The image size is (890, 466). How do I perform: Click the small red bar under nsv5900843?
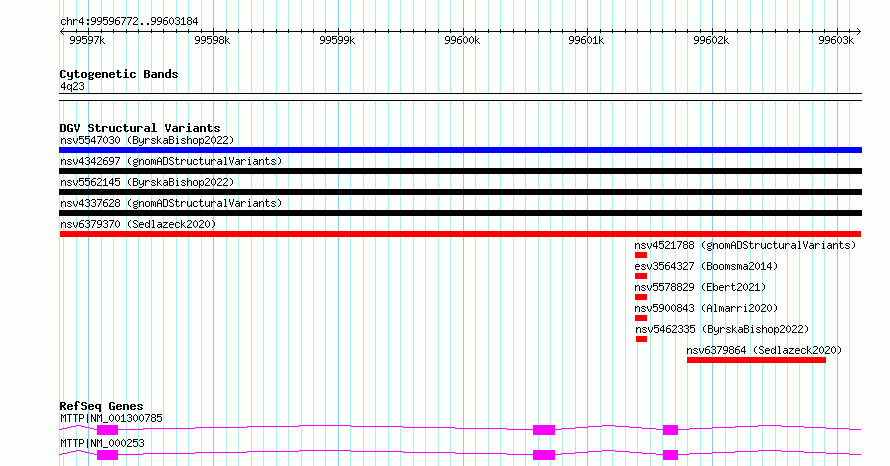(641, 318)
